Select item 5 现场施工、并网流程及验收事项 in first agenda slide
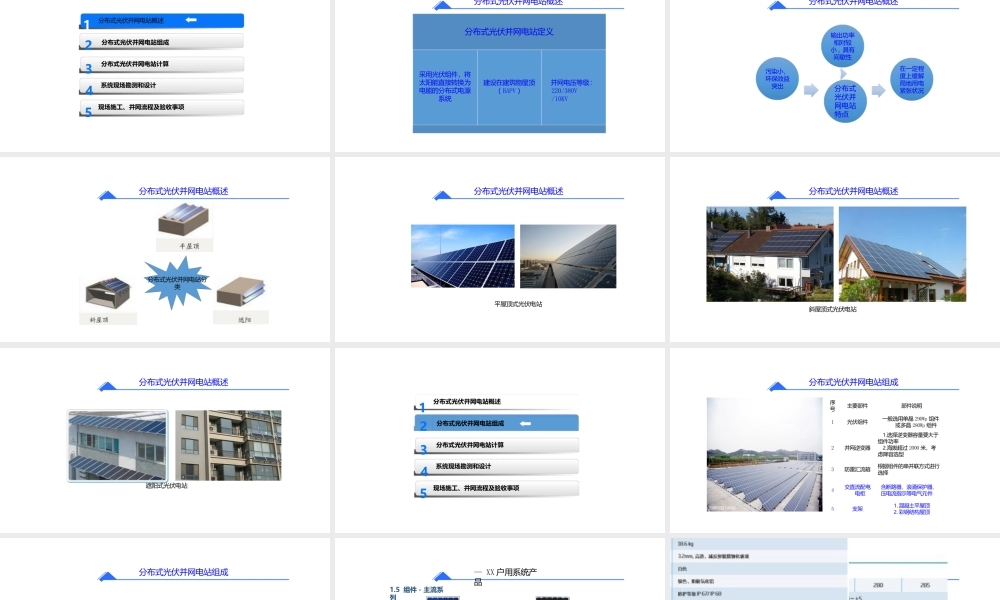The image size is (1000, 600). (x=162, y=107)
